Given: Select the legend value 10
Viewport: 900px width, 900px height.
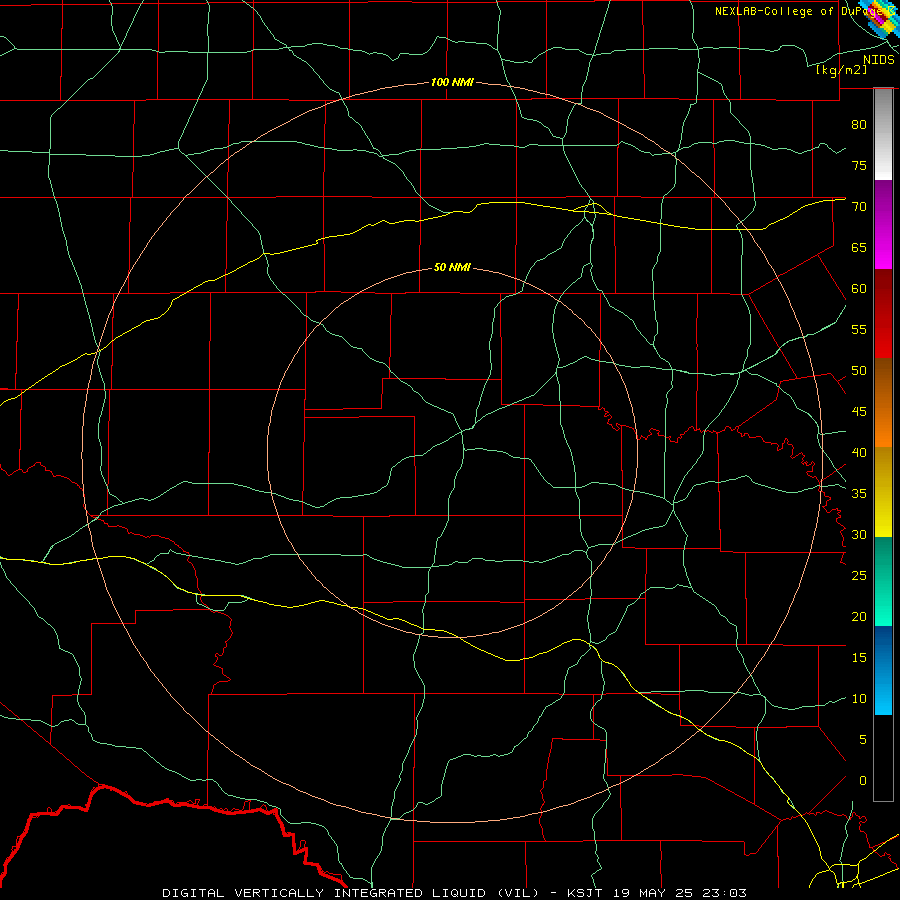Looking at the screenshot, I should pos(859,699).
